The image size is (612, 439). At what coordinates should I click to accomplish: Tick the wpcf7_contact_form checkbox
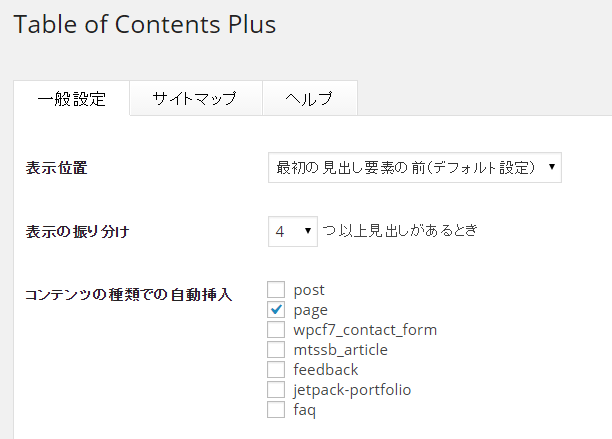[x=277, y=330]
